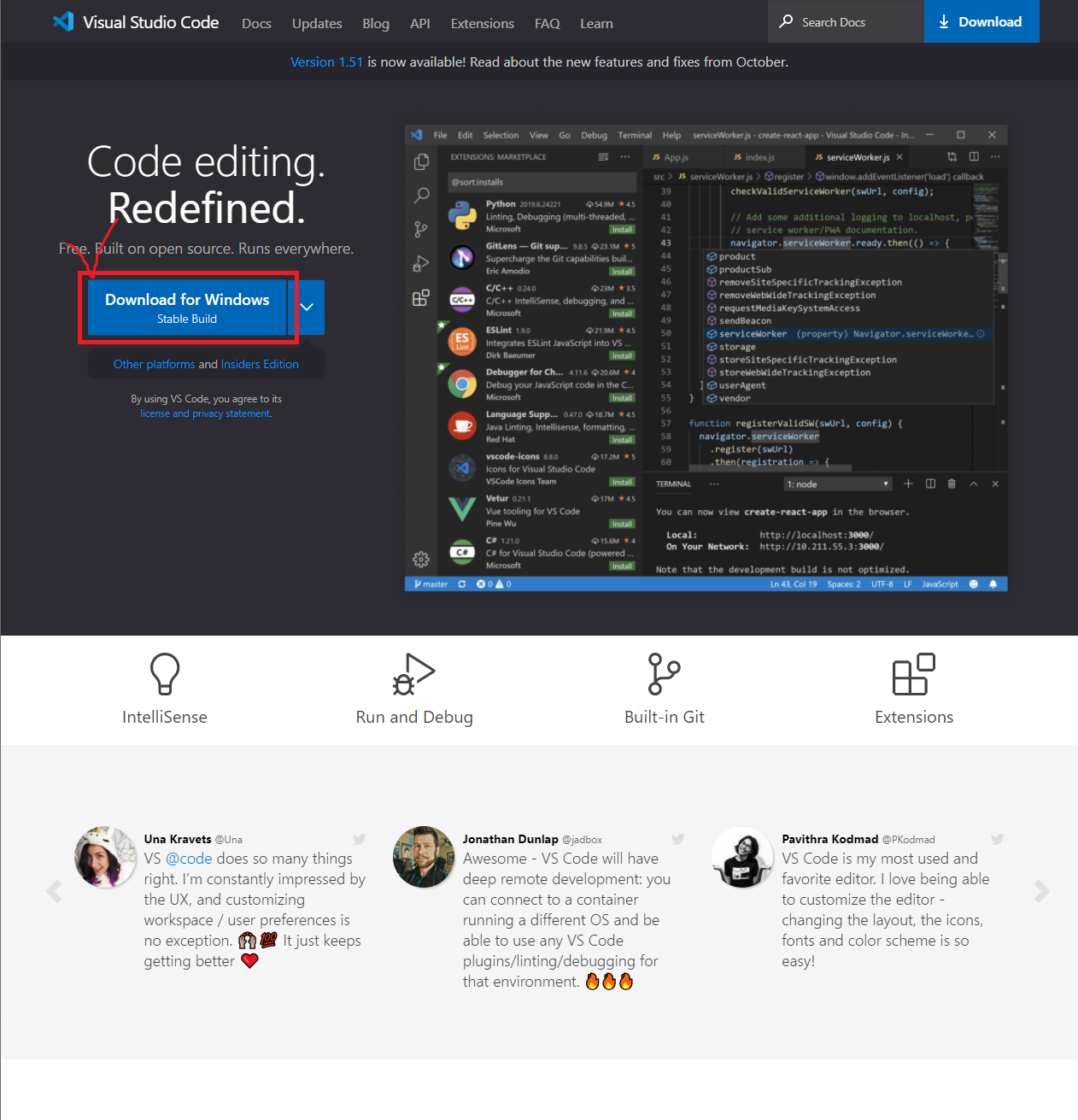The image size is (1078, 1120).
Task: Click the Visual Studio Code logo icon
Action: tap(63, 21)
